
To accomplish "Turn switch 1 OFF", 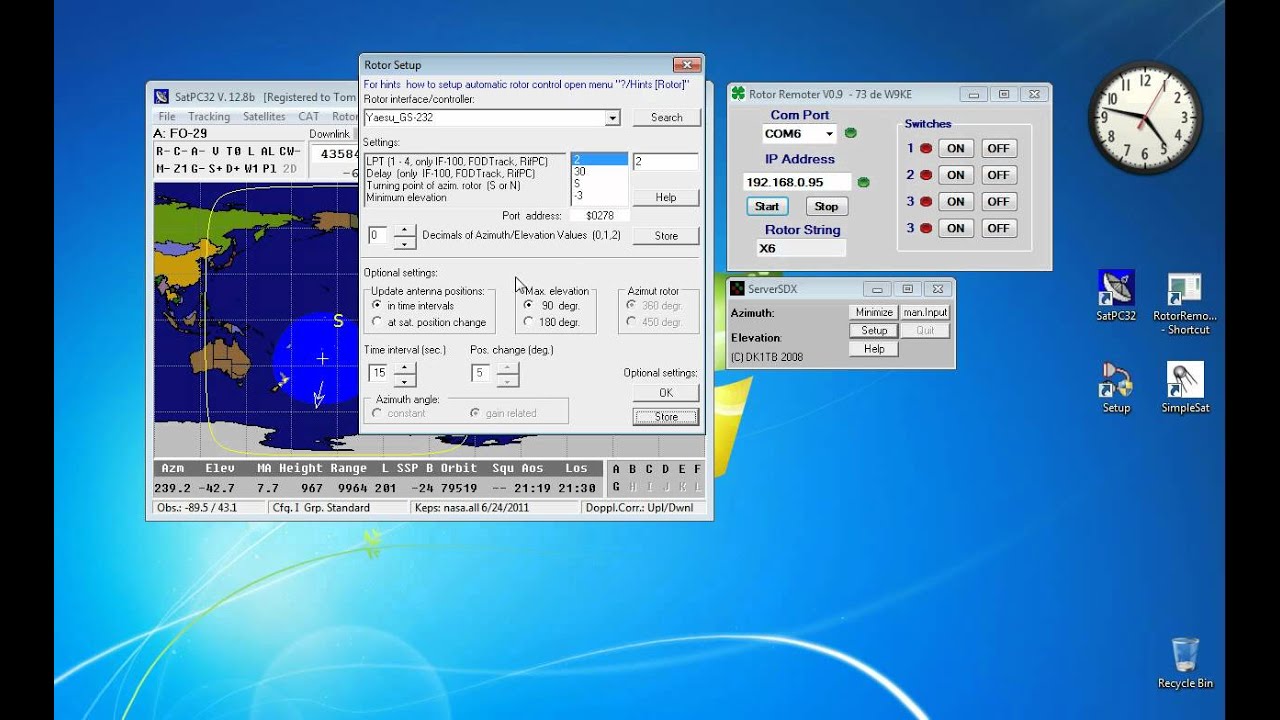I will coord(998,148).
